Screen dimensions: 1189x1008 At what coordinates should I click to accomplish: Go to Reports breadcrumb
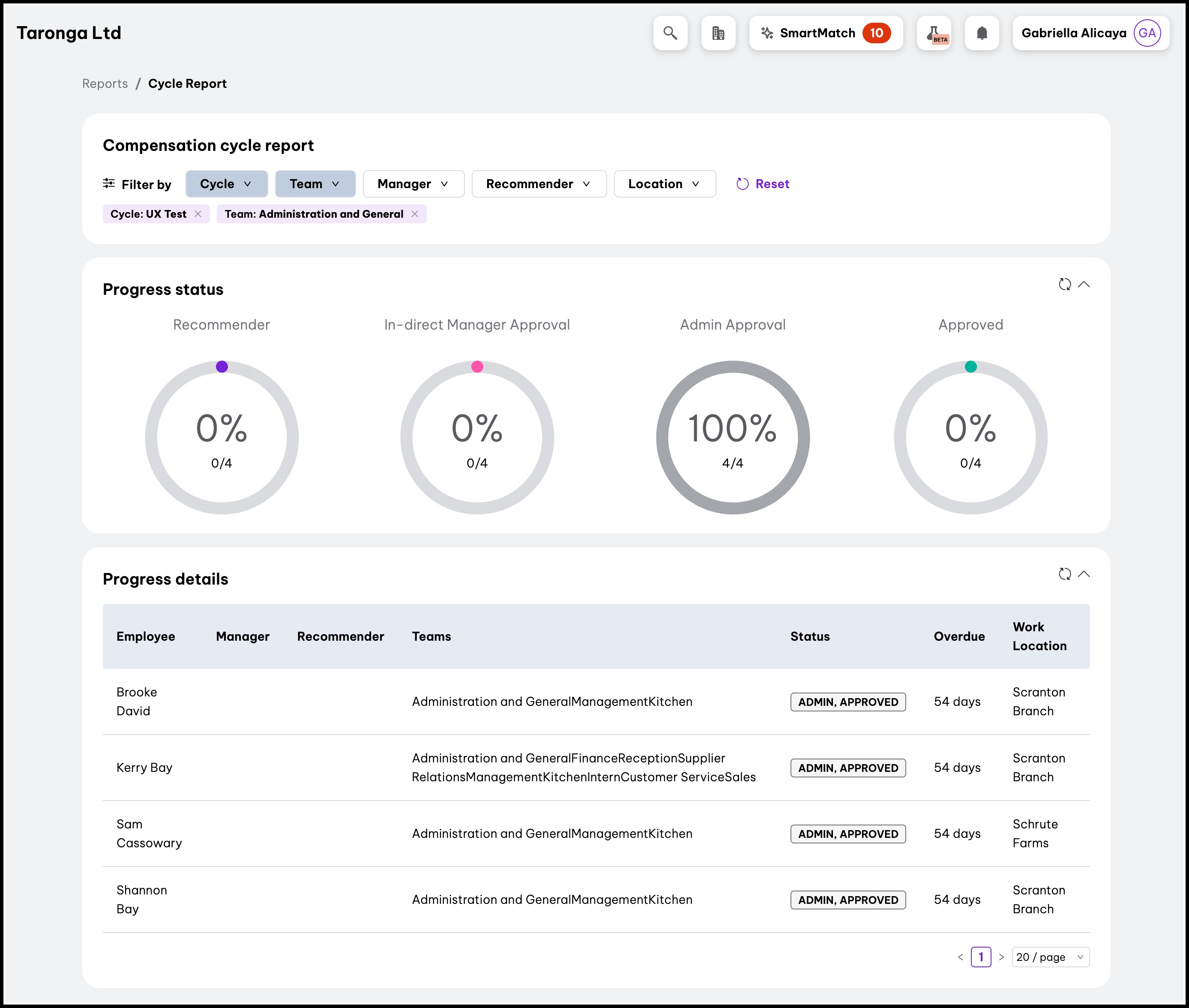pos(105,84)
